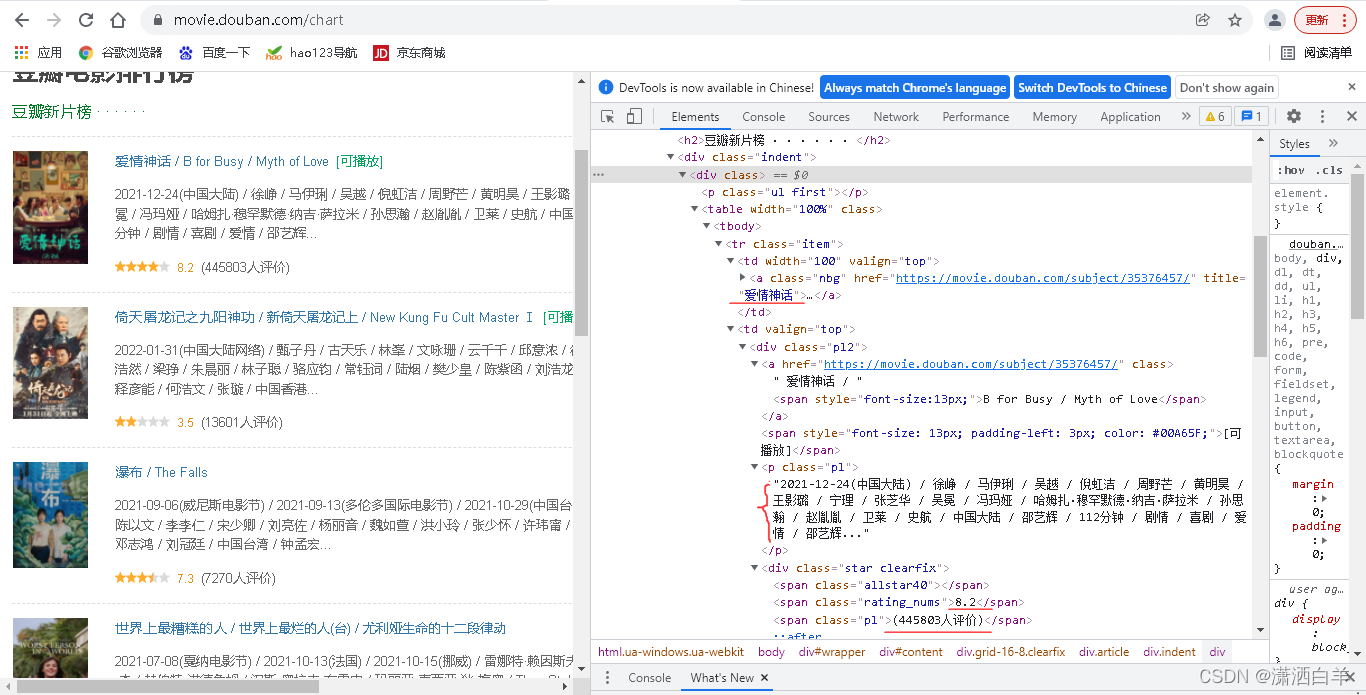Open the 爱情神话 movie title link

pyautogui.click(x=222, y=161)
